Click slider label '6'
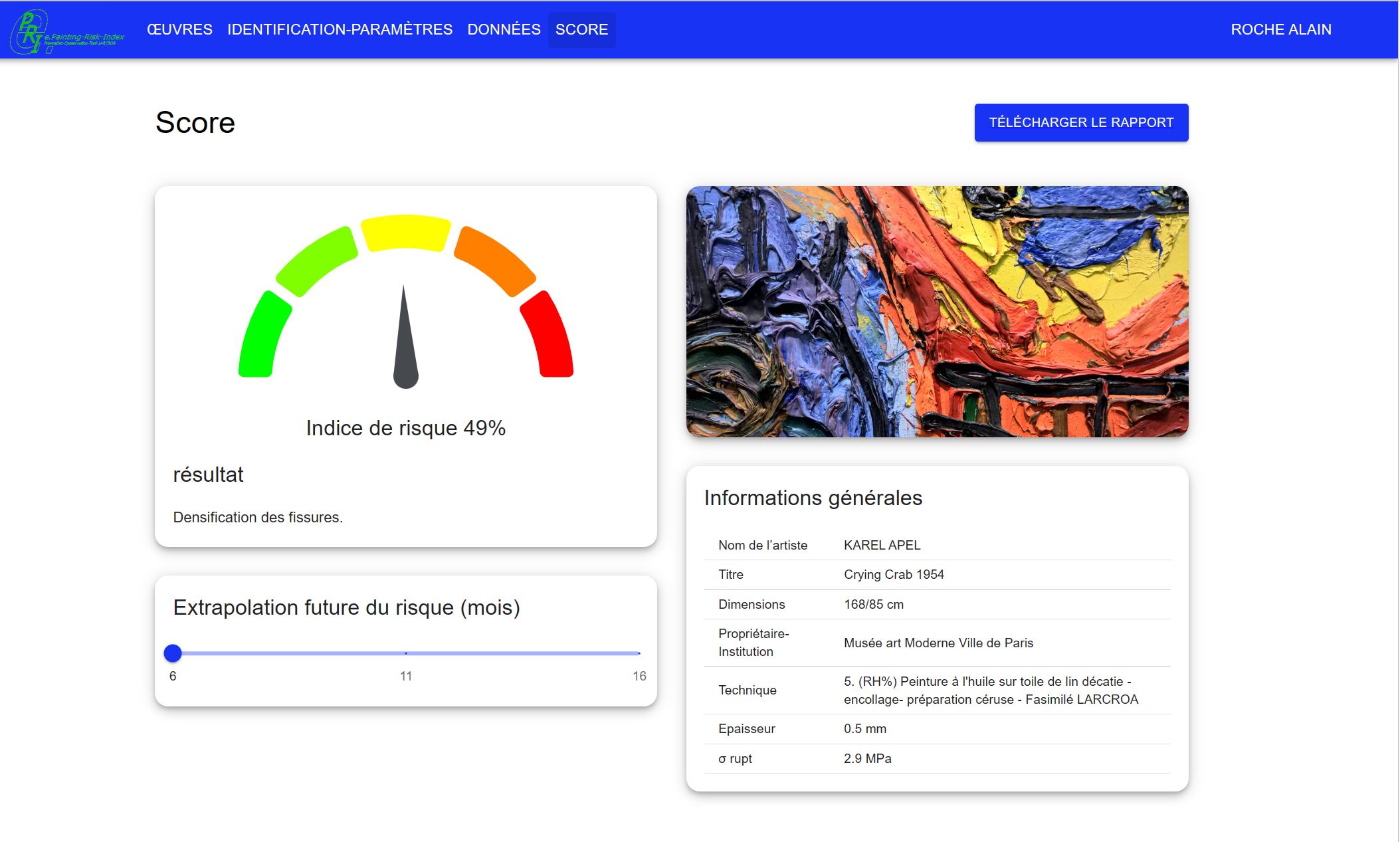Image resolution: width=1400 pixels, height=842 pixels. tap(173, 676)
